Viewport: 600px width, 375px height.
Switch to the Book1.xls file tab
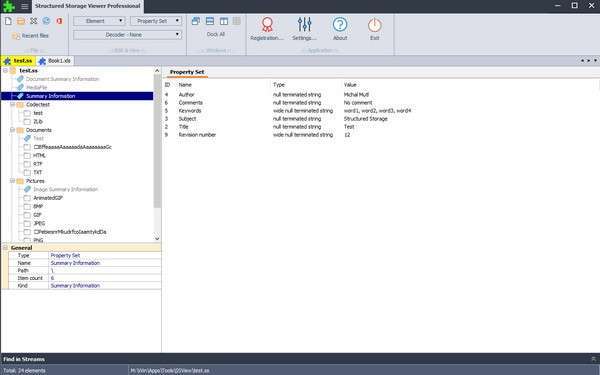point(55,61)
